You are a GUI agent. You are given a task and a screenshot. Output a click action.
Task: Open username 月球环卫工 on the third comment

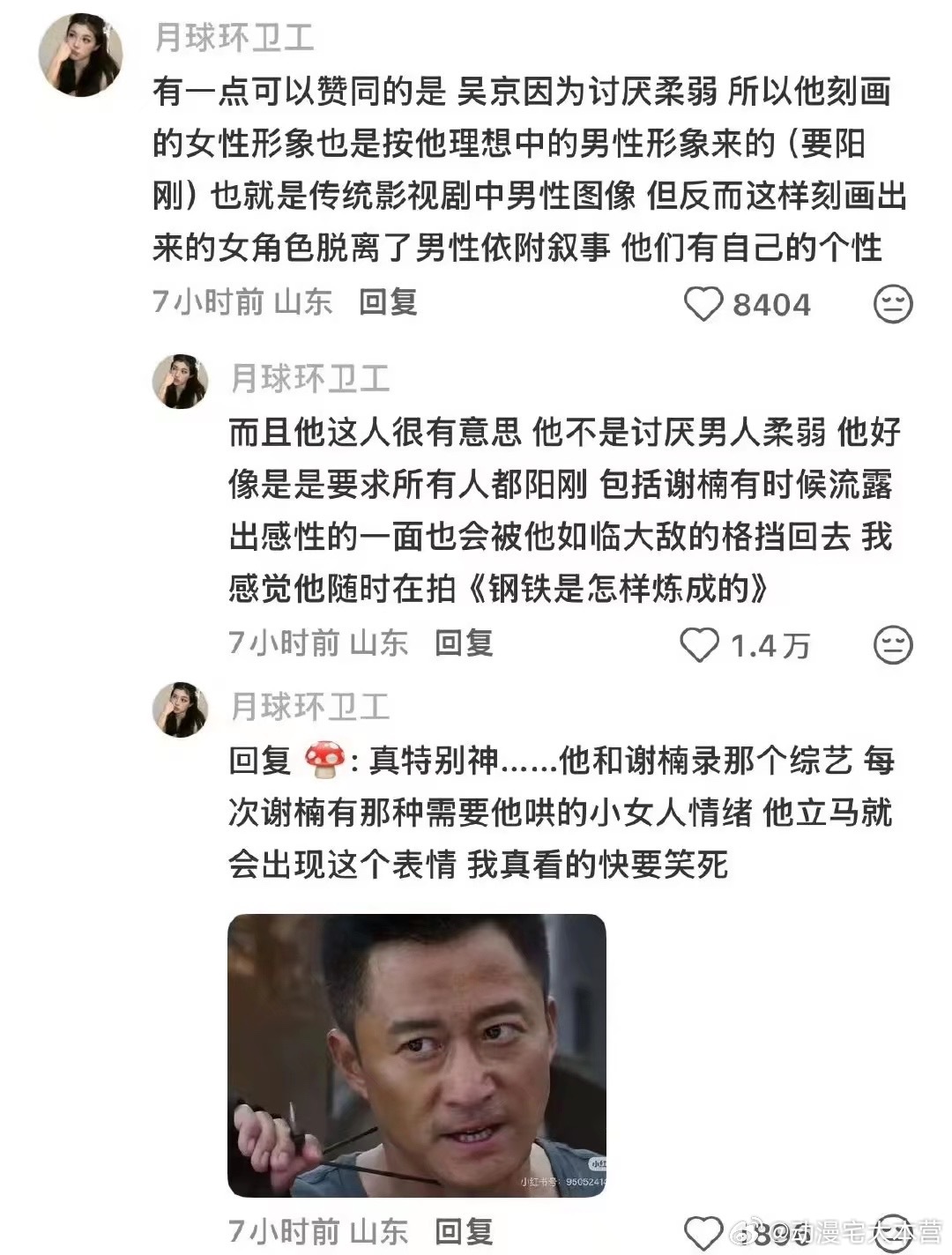[x=310, y=707]
